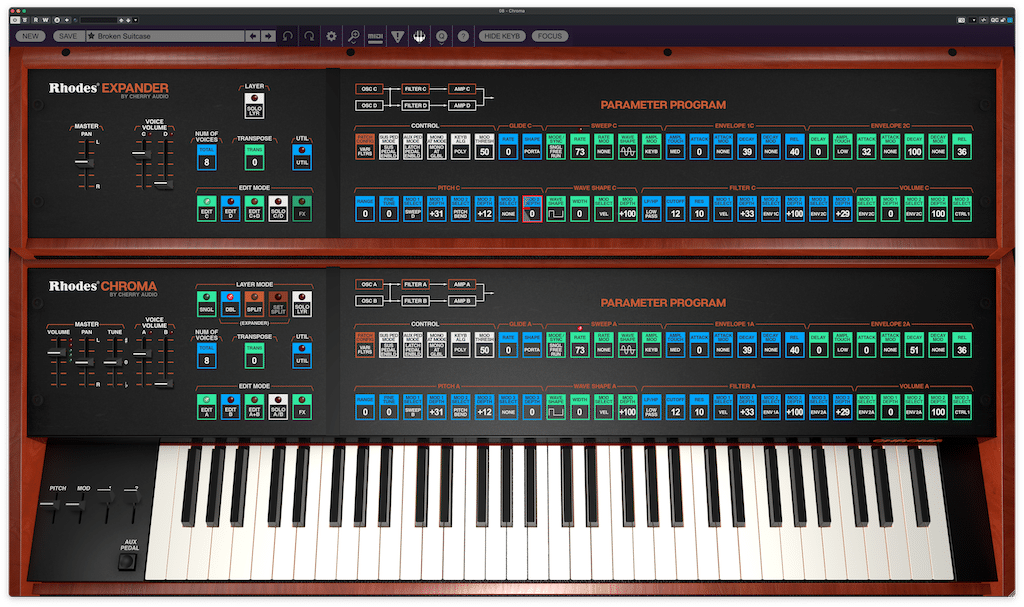Click the Undo arrow icon in toolbar
The width and height of the screenshot is (1024, 607).
pos(287,36)
